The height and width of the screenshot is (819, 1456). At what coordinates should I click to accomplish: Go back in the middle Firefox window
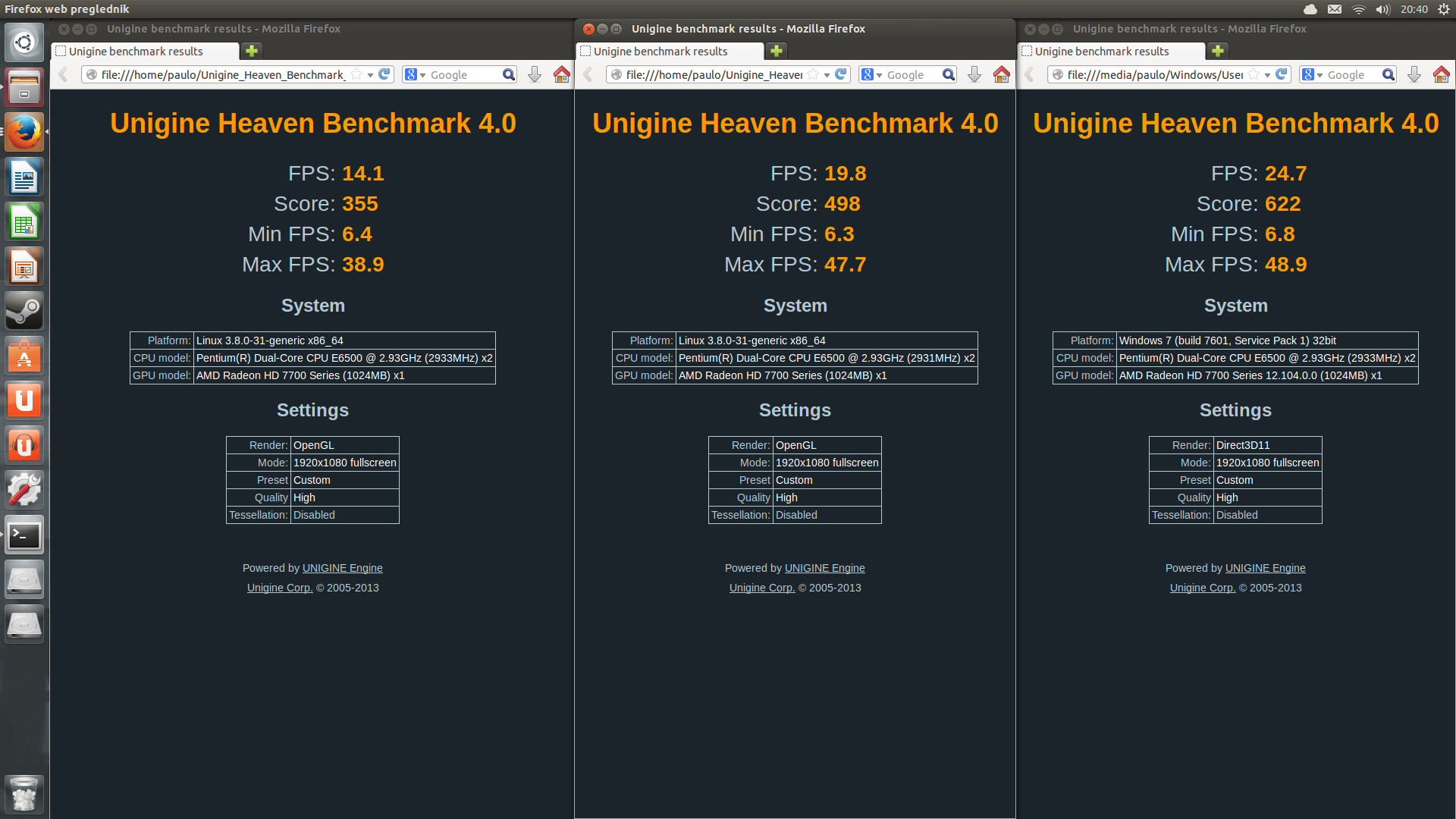tap(588, 74)
